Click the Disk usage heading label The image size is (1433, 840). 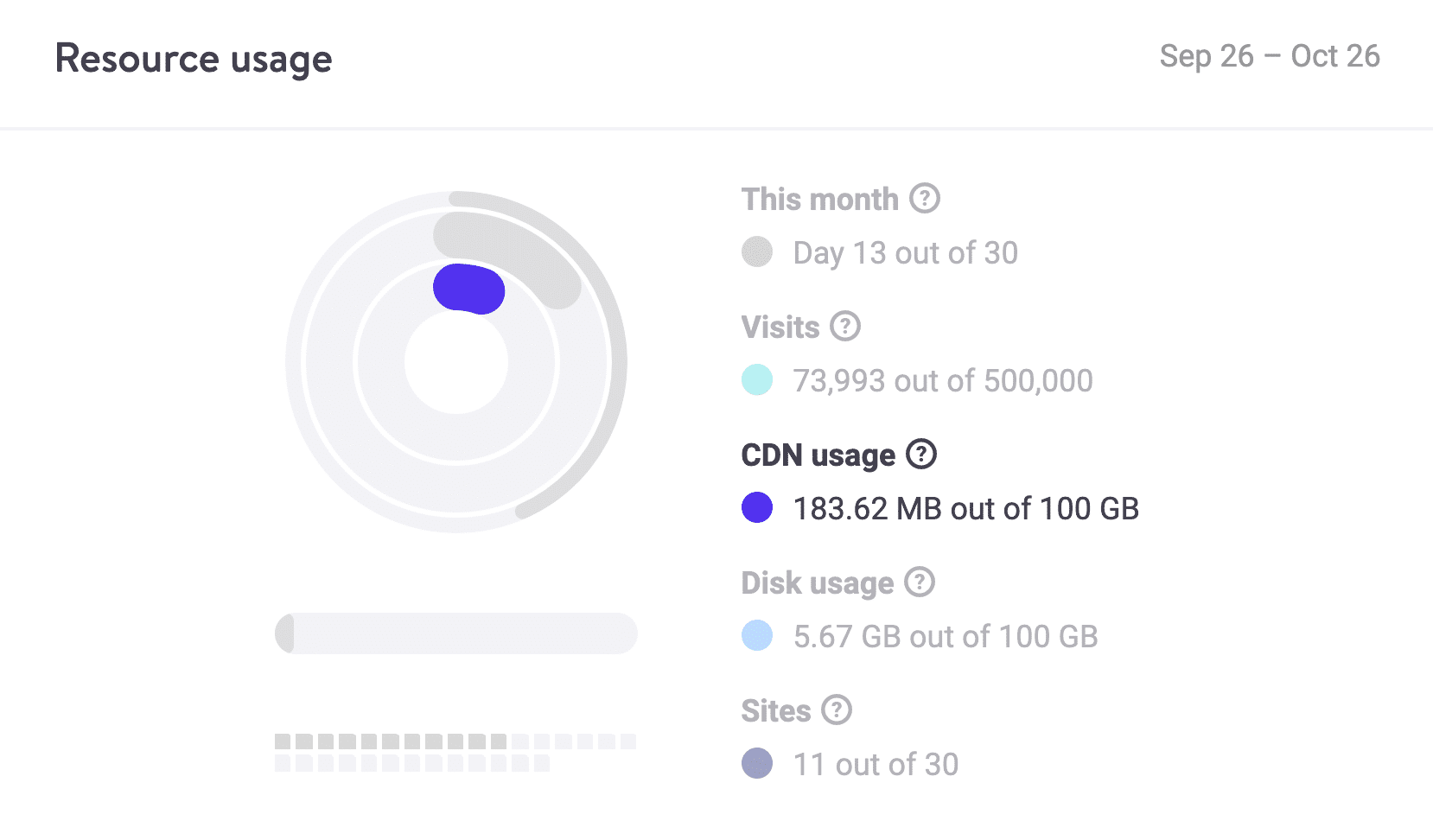tap(818, 583)
